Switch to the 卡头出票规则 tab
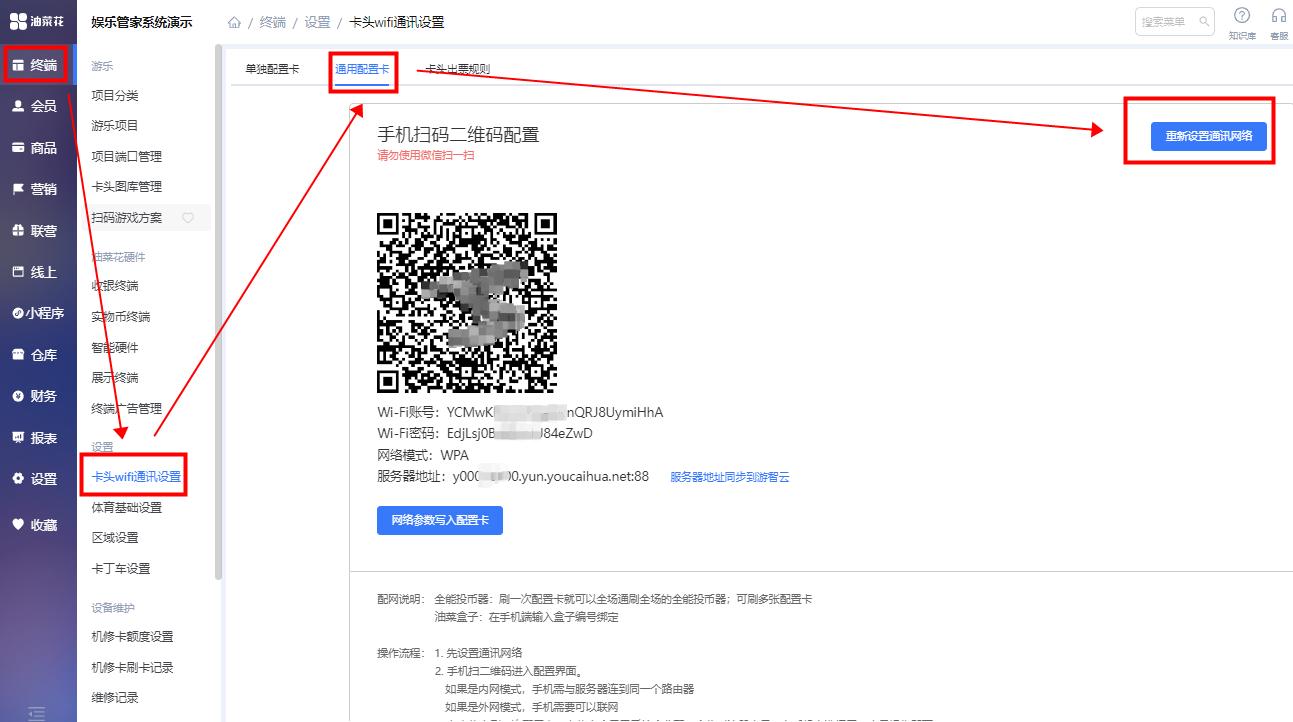 tap(457, 69)
